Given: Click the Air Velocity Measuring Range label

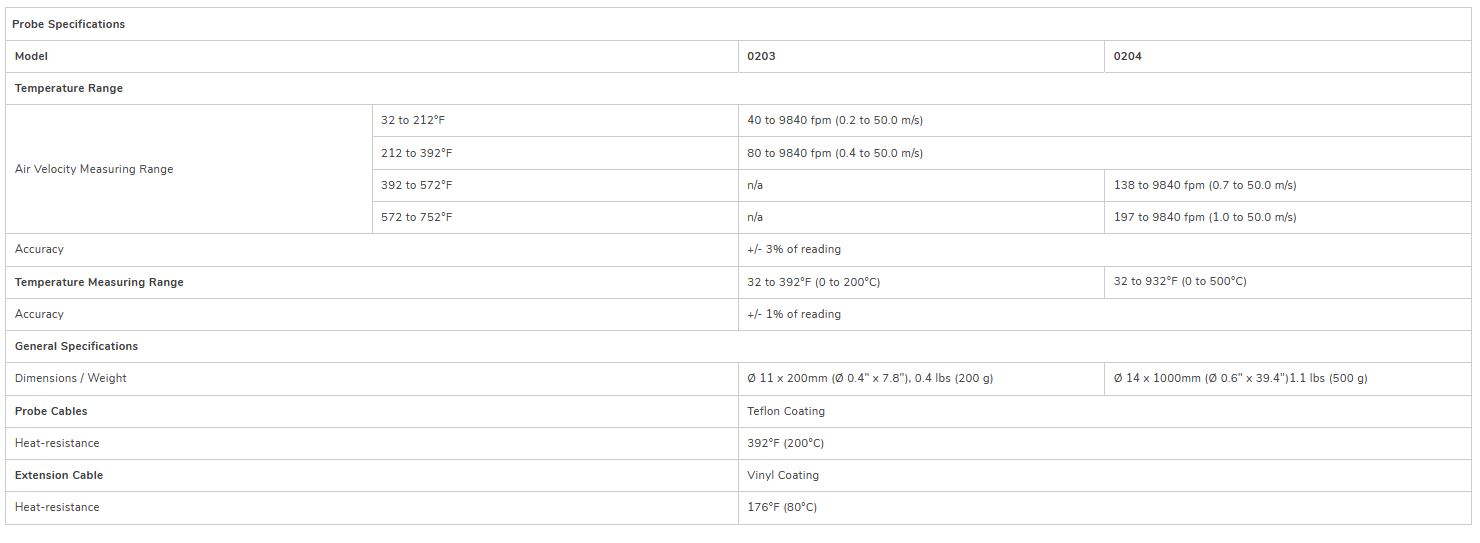Looking at the screenshot, I should point(94,169).
